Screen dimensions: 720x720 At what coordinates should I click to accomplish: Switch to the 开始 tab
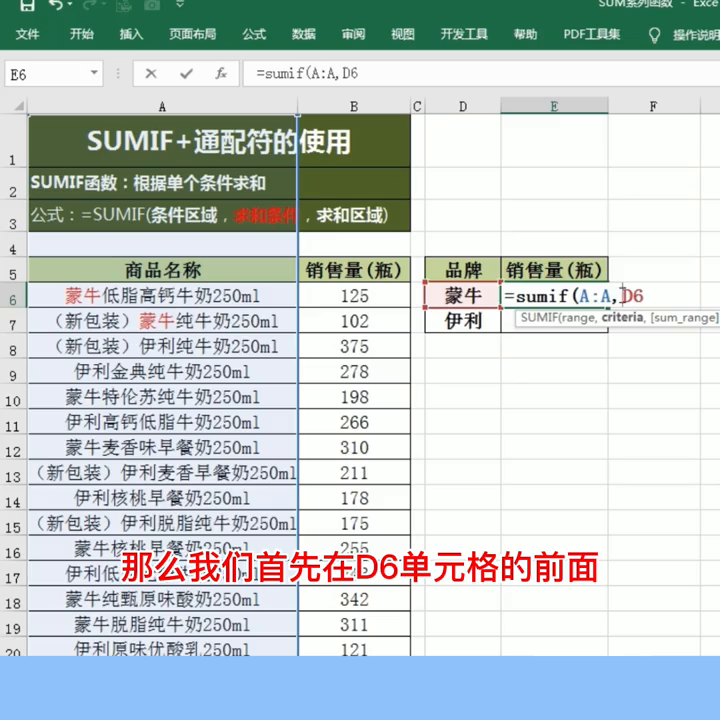[x=81, y=34]
